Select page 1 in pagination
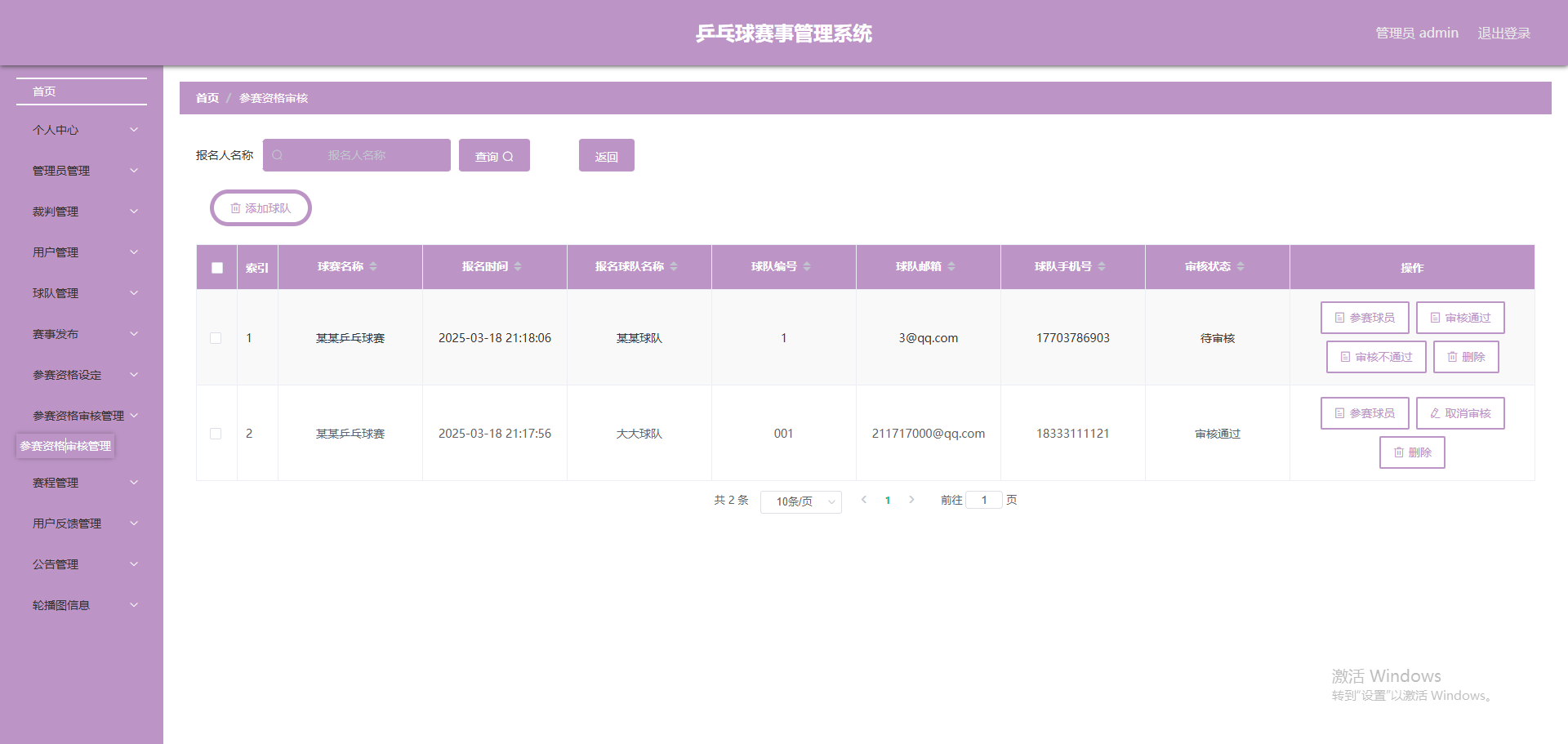The image size is (1568, 744). pyautogui.click(x=888, y=501)
